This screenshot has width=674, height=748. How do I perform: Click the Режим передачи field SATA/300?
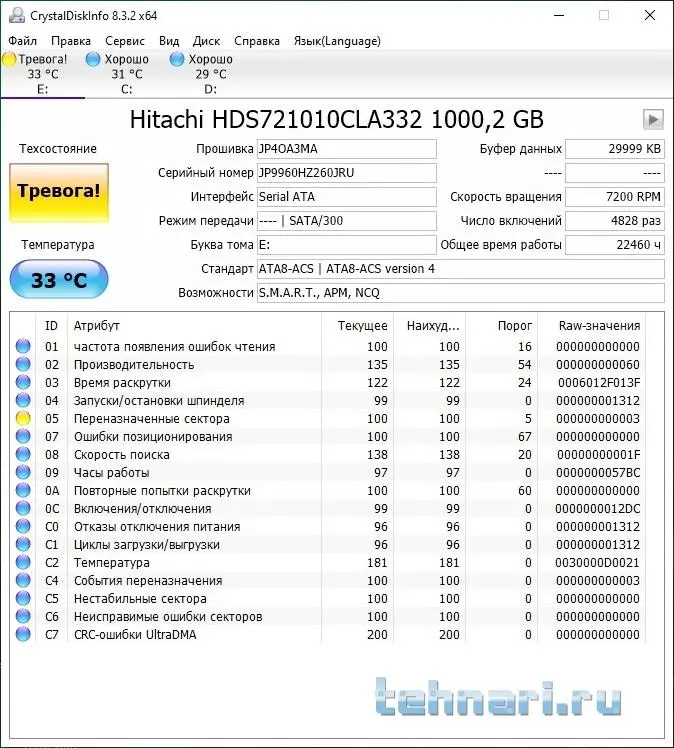pos(347,221)
